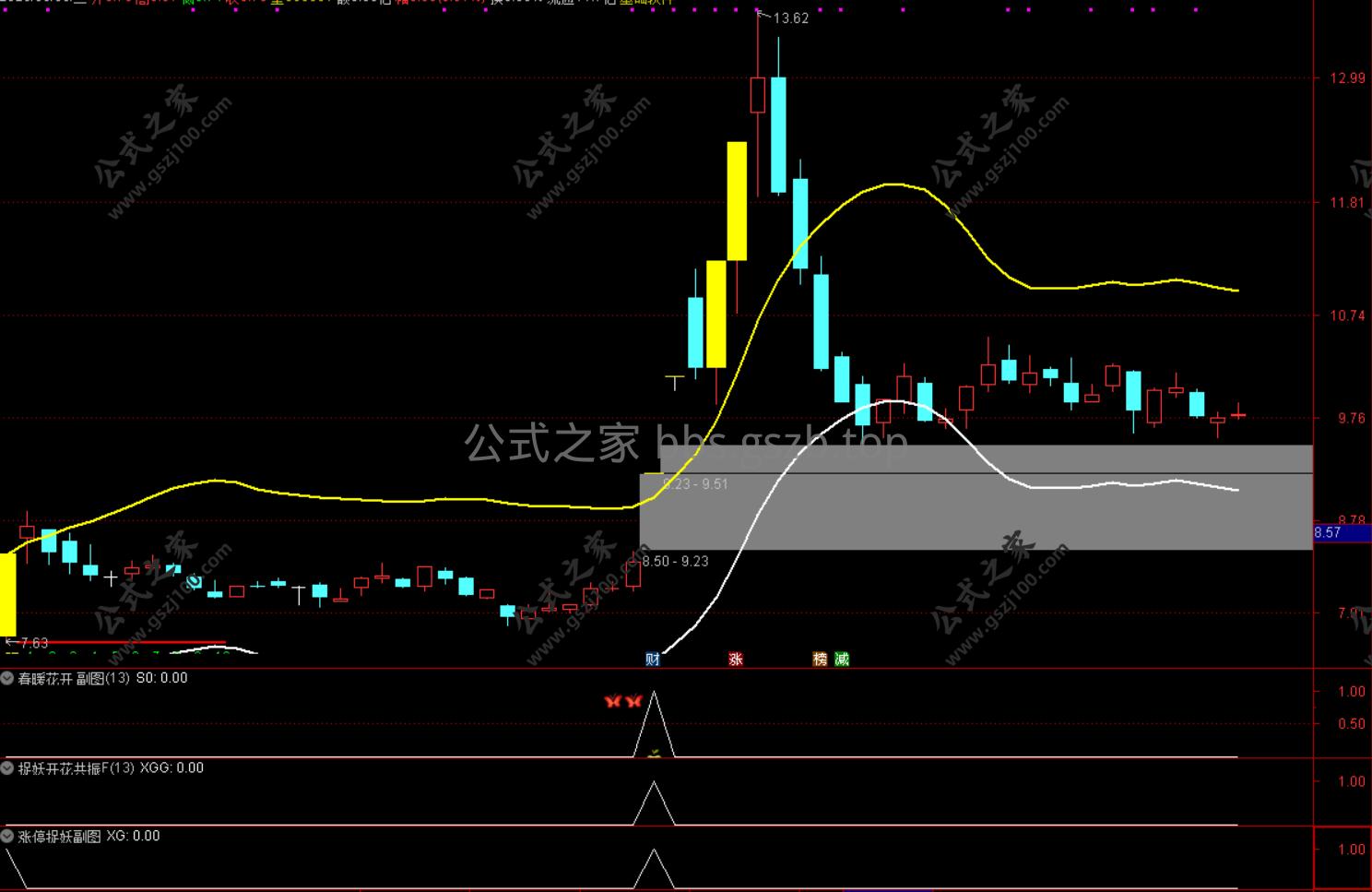
Task: Click the 10.74 price axis value
Action: coord(1347,315)
